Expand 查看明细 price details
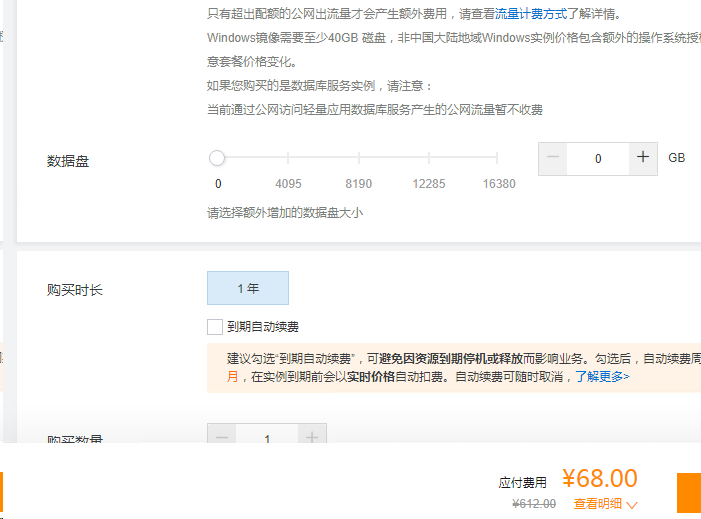Viewport: 701px width, 519px height. [598, 504]
